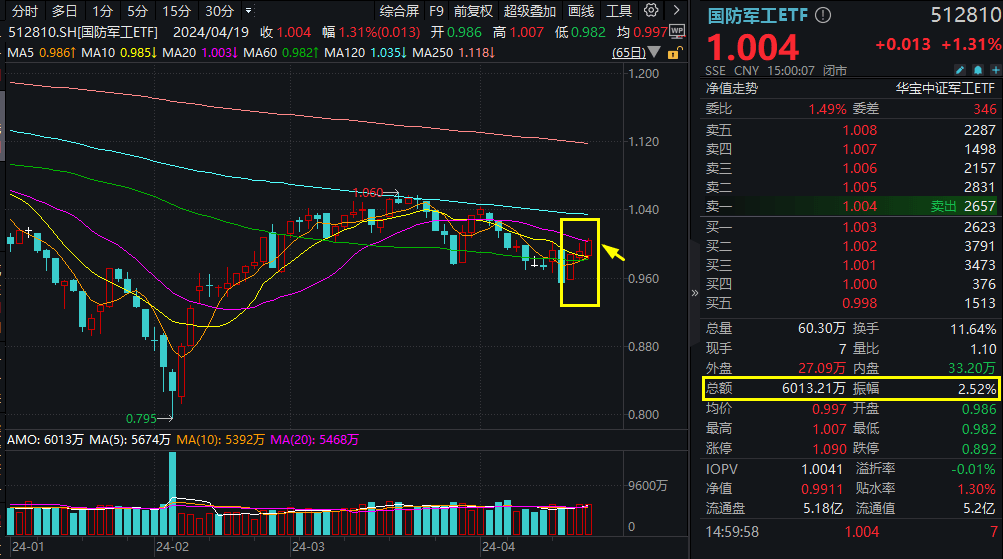
Task: Click the MA120 1.035 indicator label
Action: pos(365,52)
